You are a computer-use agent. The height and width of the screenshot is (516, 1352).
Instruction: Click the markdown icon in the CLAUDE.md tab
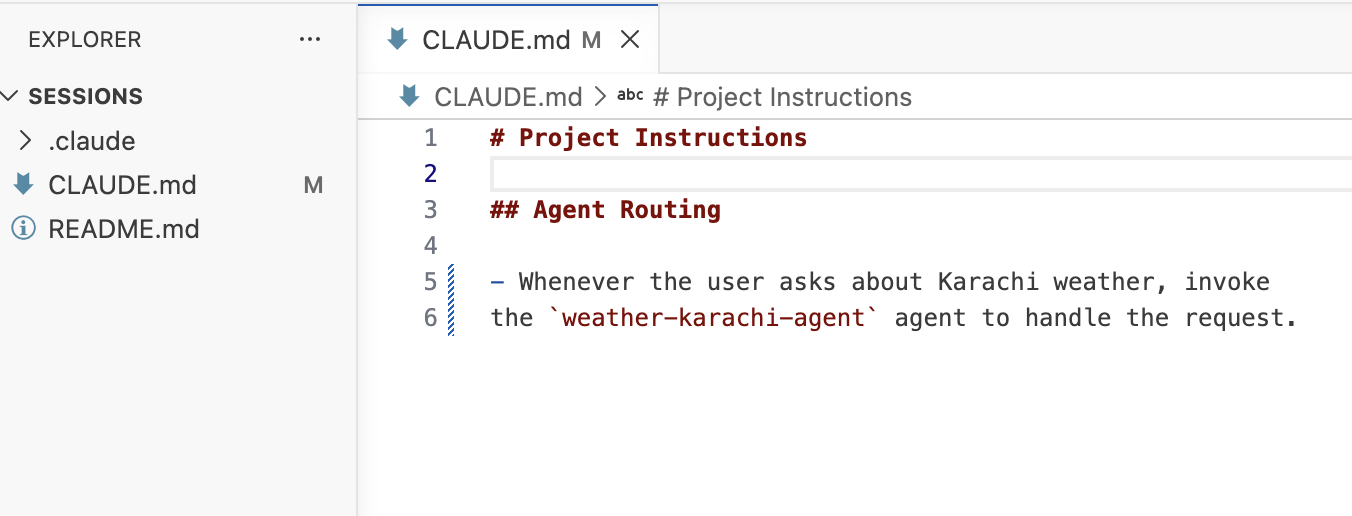[x=398, y=39]
